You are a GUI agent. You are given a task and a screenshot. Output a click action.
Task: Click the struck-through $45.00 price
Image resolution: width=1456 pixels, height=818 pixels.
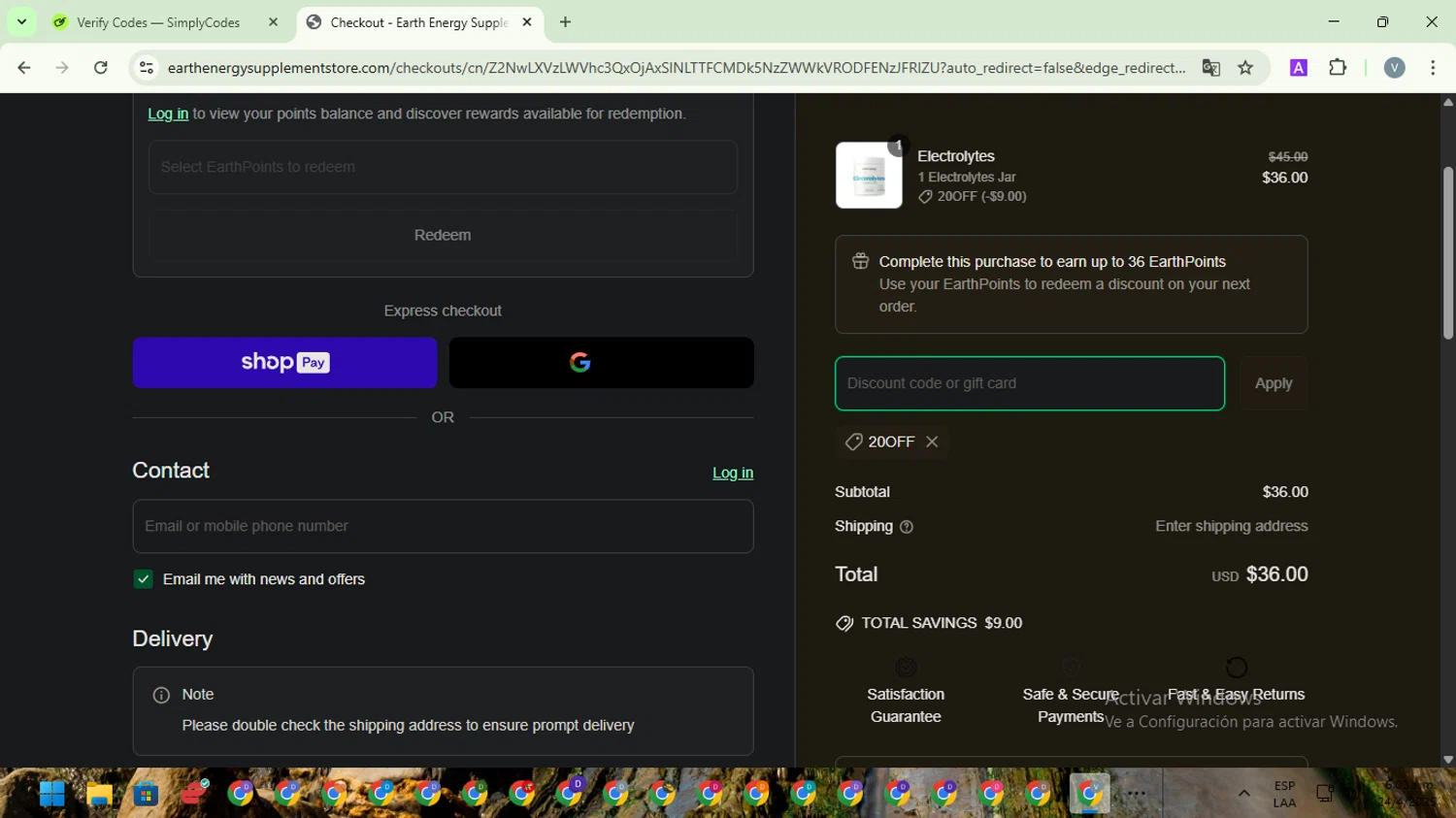[1288, 156]
